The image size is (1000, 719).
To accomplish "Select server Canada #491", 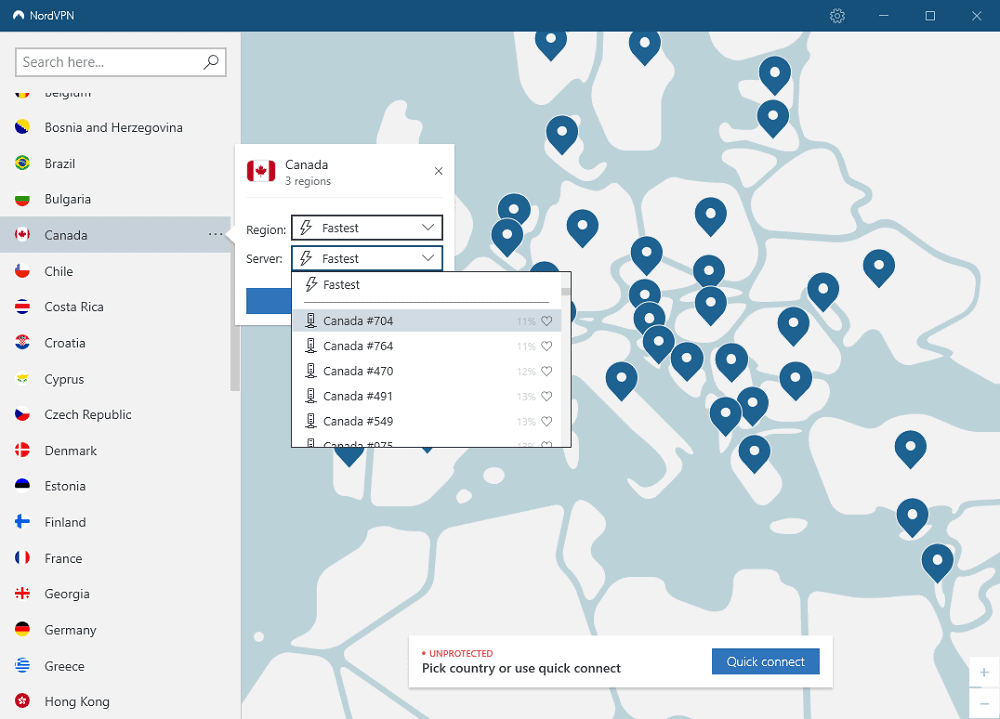I will tap(426, 396).
